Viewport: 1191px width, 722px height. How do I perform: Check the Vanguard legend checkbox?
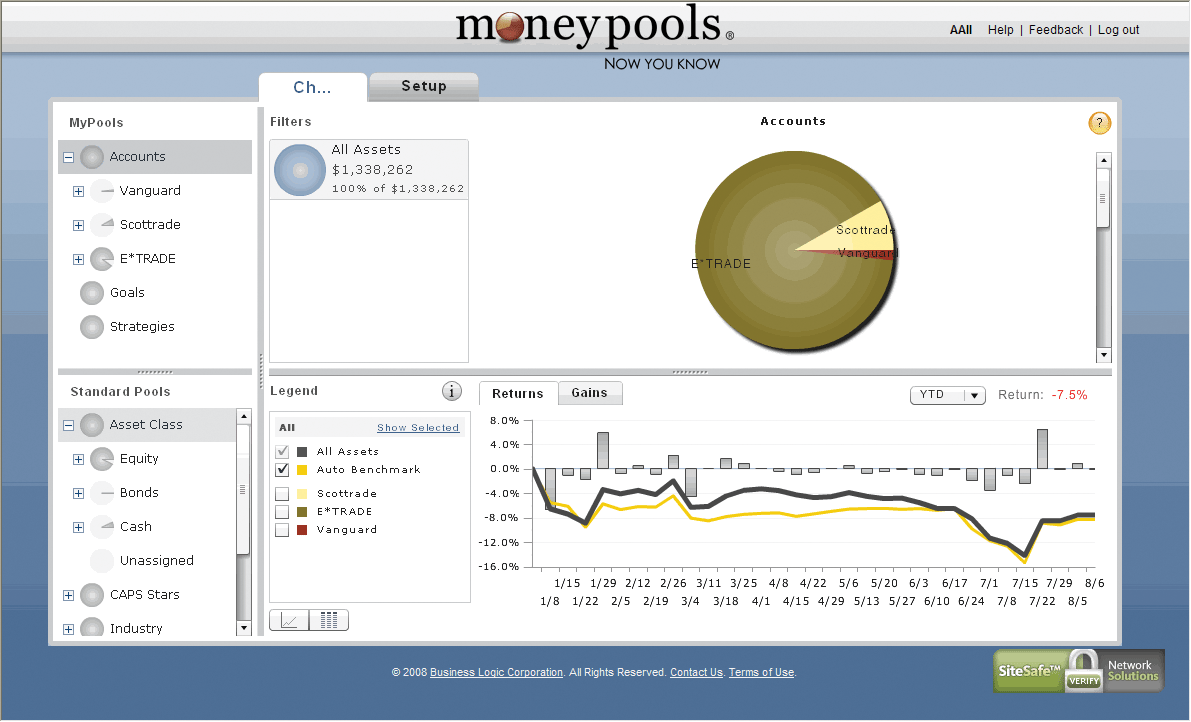point(282,530)
